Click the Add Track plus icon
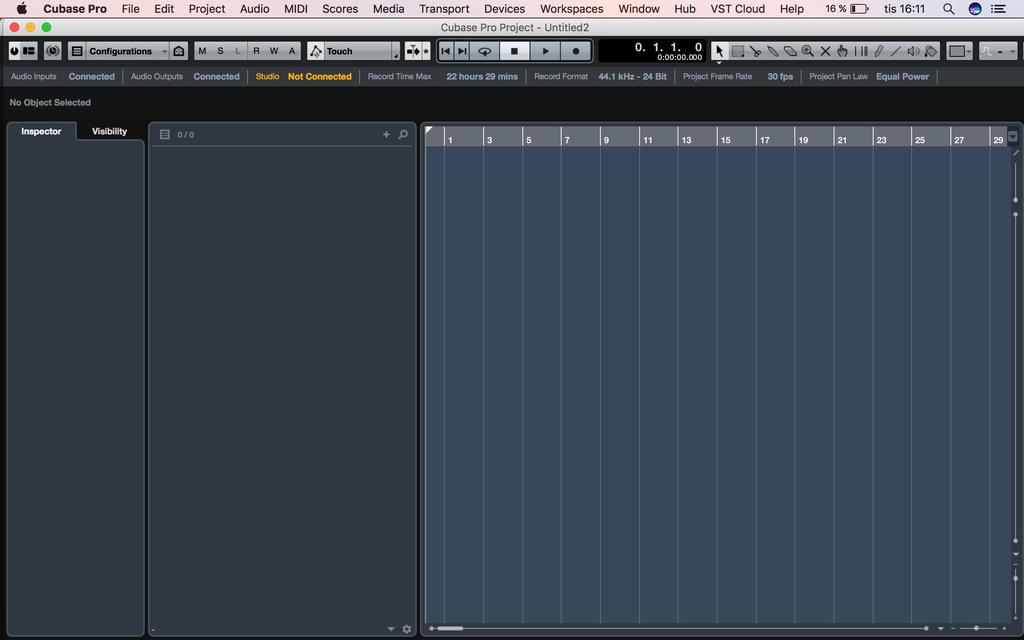 386,134
